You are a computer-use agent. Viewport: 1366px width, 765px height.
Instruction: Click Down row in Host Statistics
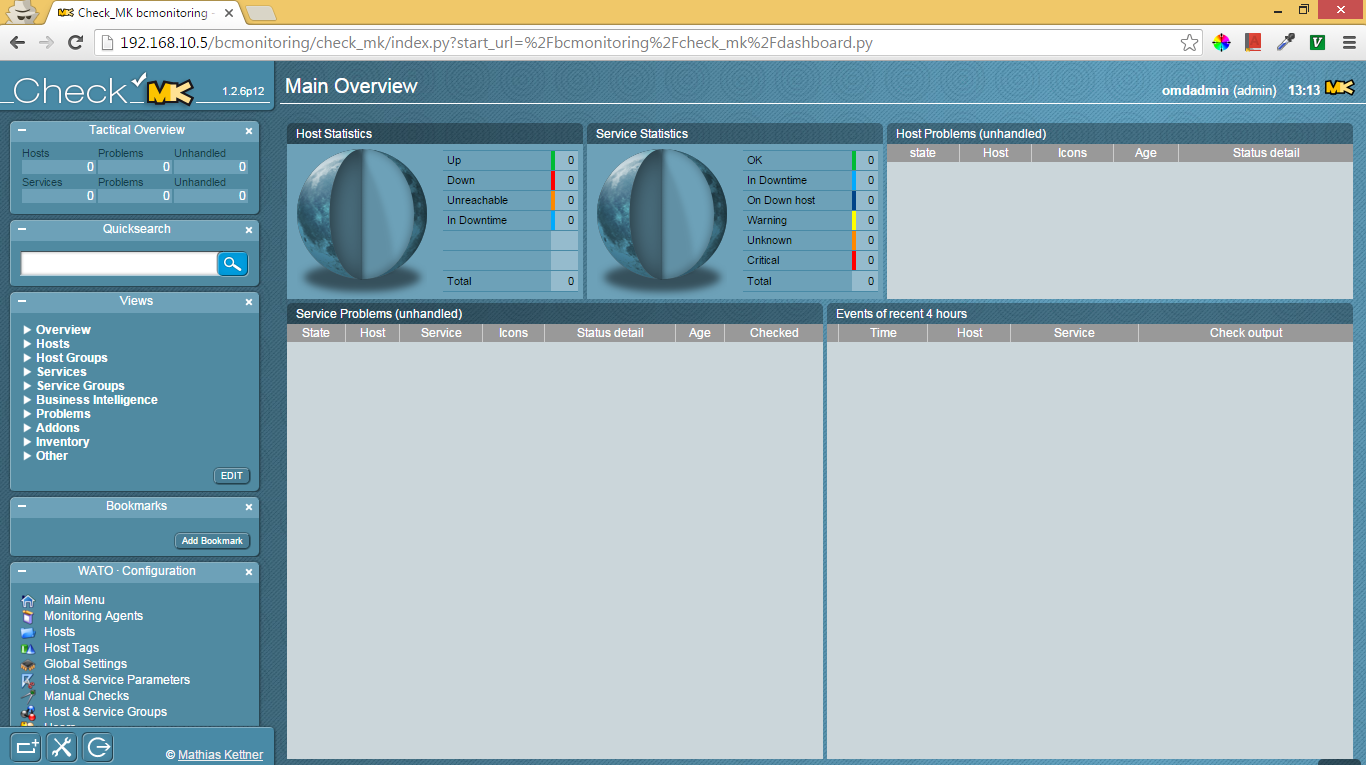click(510, 181)
